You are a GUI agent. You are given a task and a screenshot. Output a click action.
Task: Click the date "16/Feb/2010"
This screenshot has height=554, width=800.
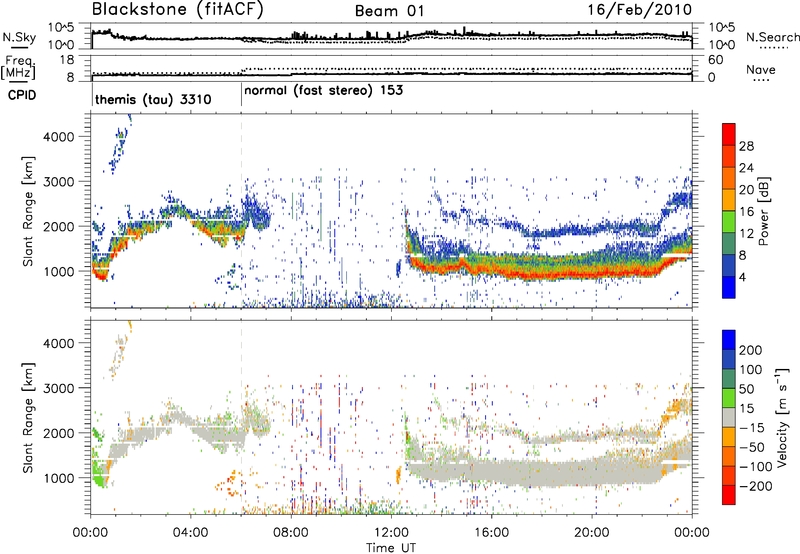tap(640, 10)
